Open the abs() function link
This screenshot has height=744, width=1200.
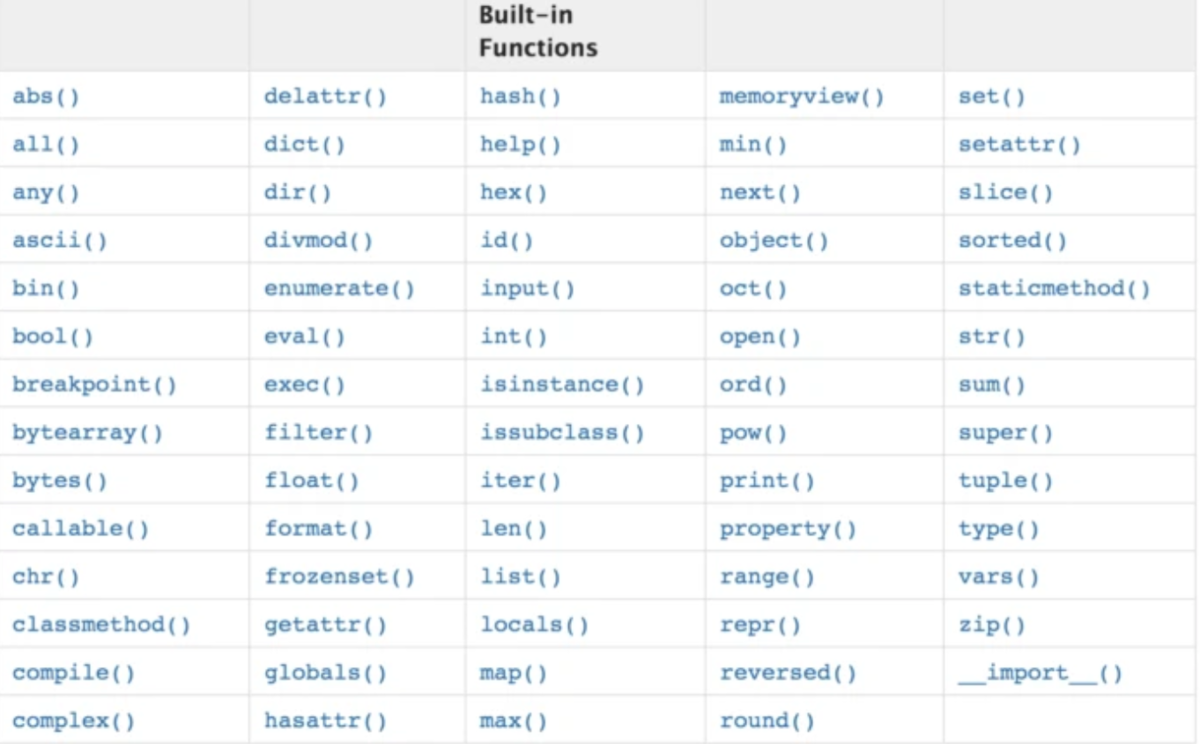pyautogui.click(x=46, y=97)
